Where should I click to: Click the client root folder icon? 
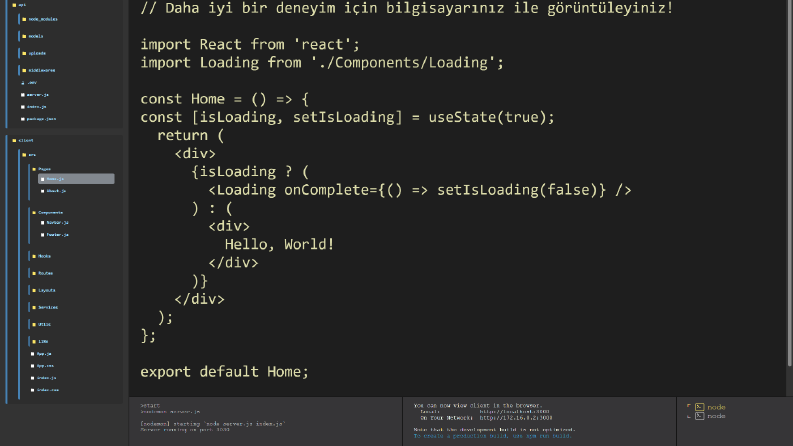pyautogui.click(x=14, y=140)
